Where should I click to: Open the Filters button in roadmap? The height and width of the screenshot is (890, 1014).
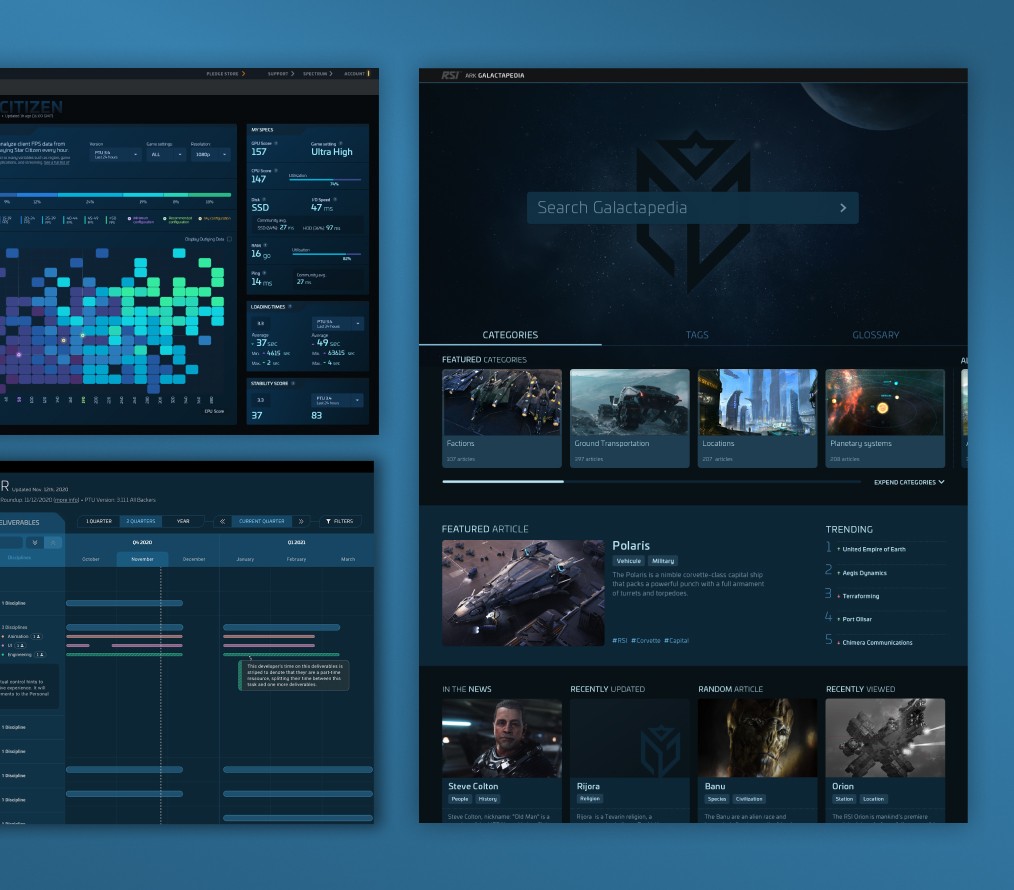(340, 521)
